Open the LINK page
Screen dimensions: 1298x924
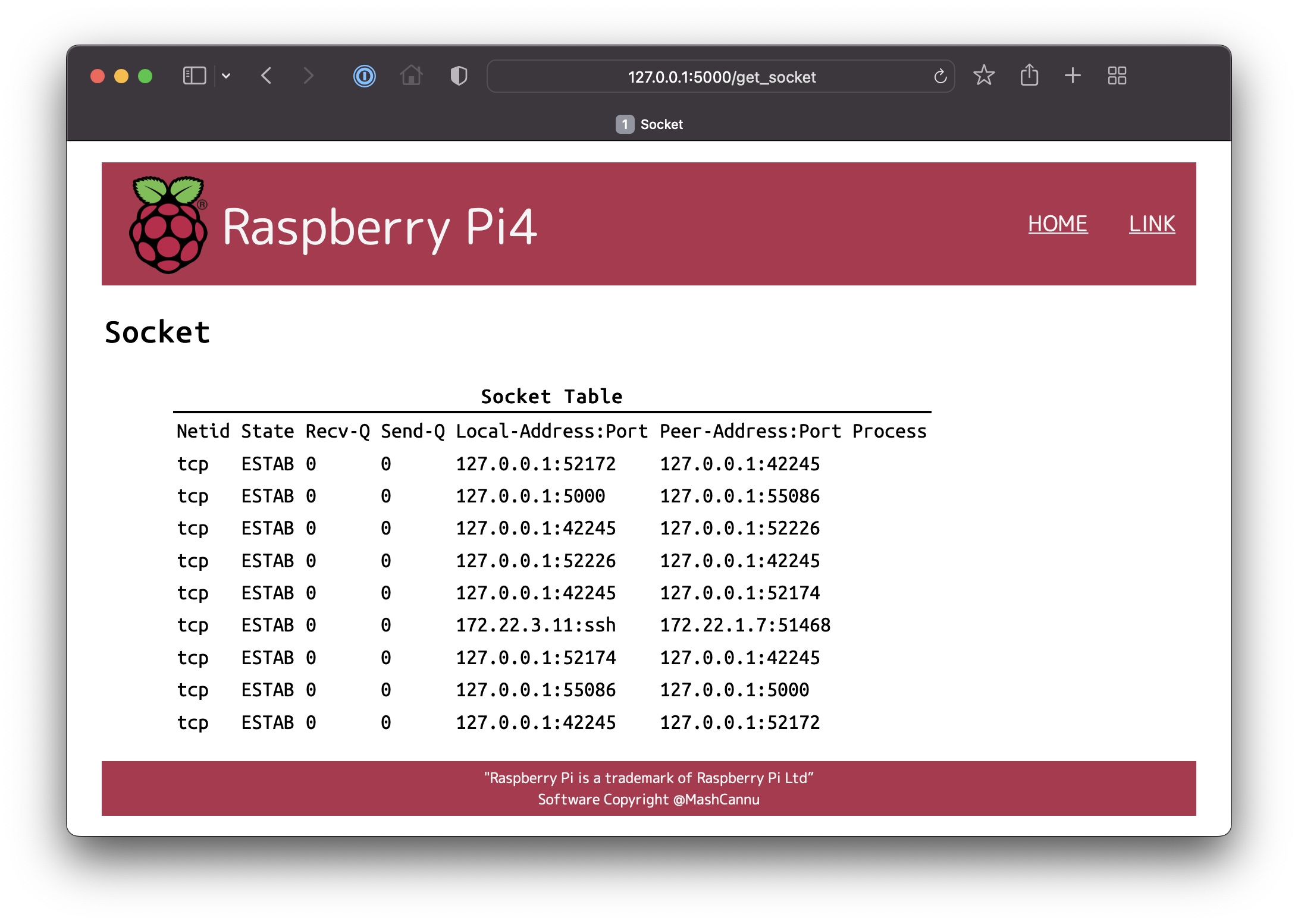(x=1152, y=224)
